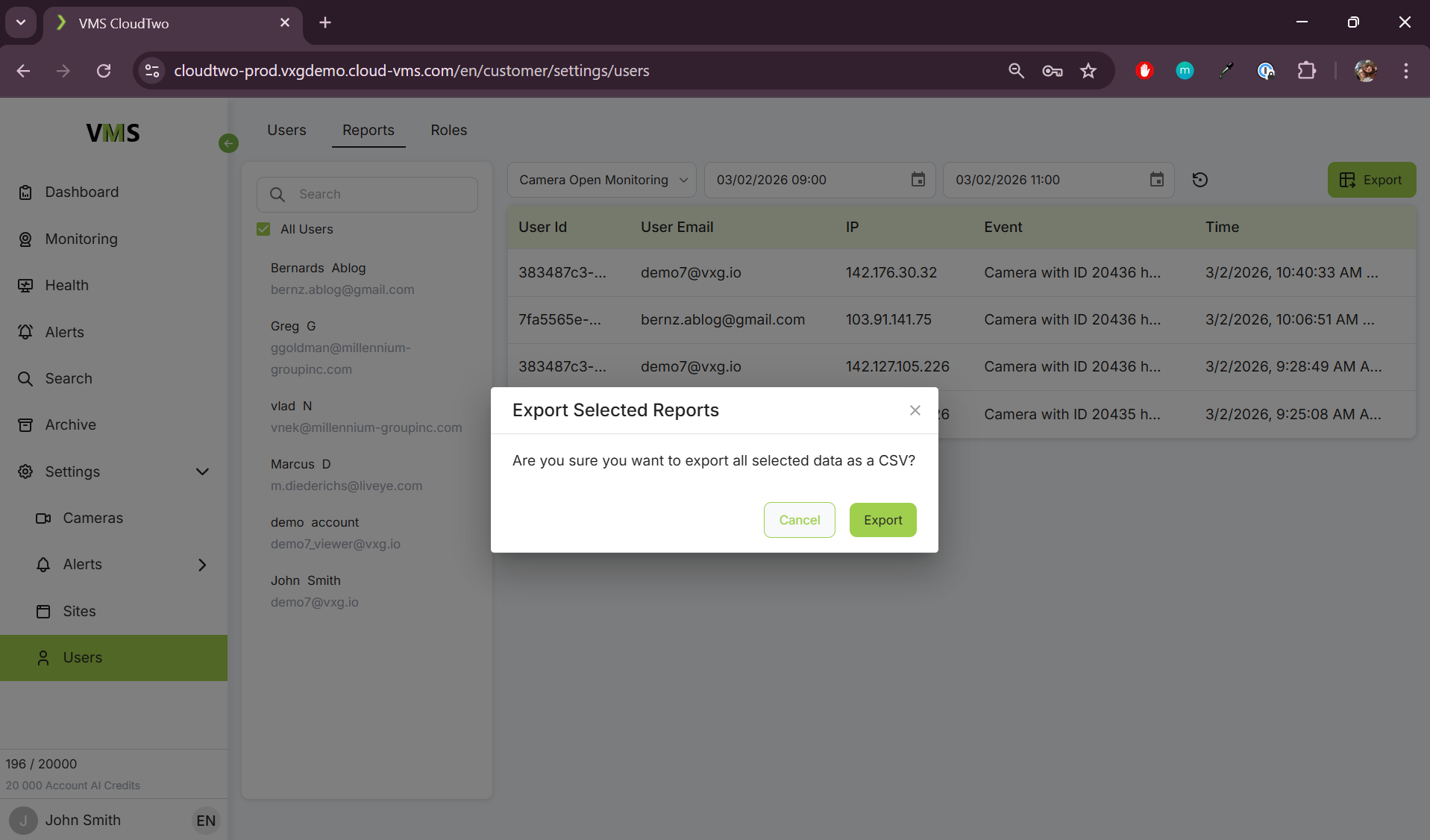Collapse the Settings menu chevron
The width and height of the screenshot is (1430, 840).
point(202,471)
